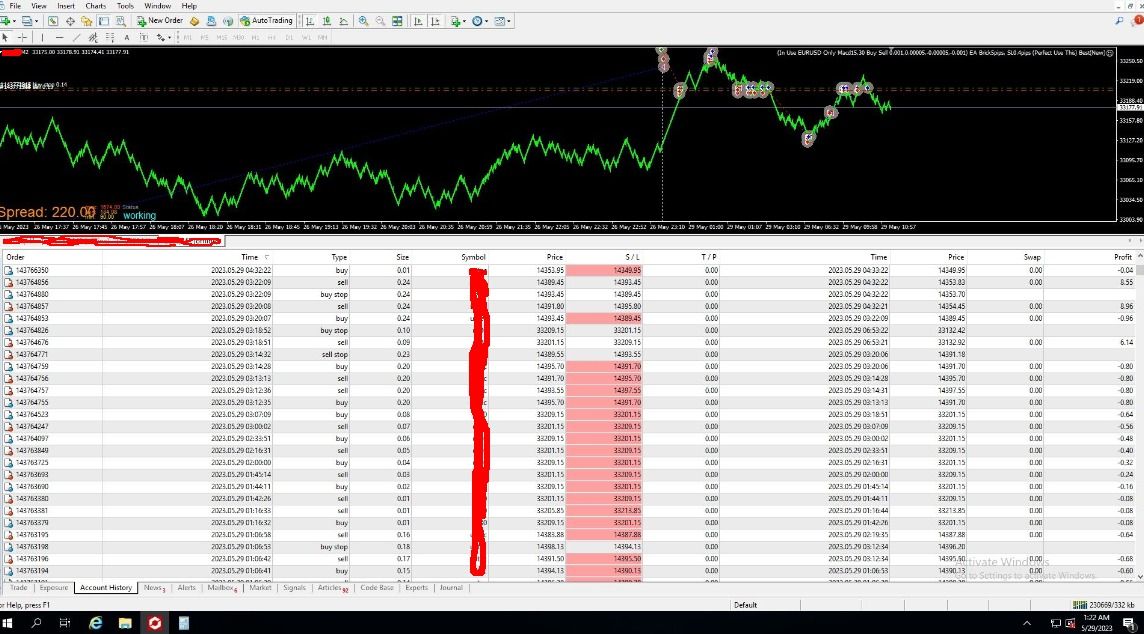Open the Strategy Tester icon

pyautogui.click(x=120, y=21)
